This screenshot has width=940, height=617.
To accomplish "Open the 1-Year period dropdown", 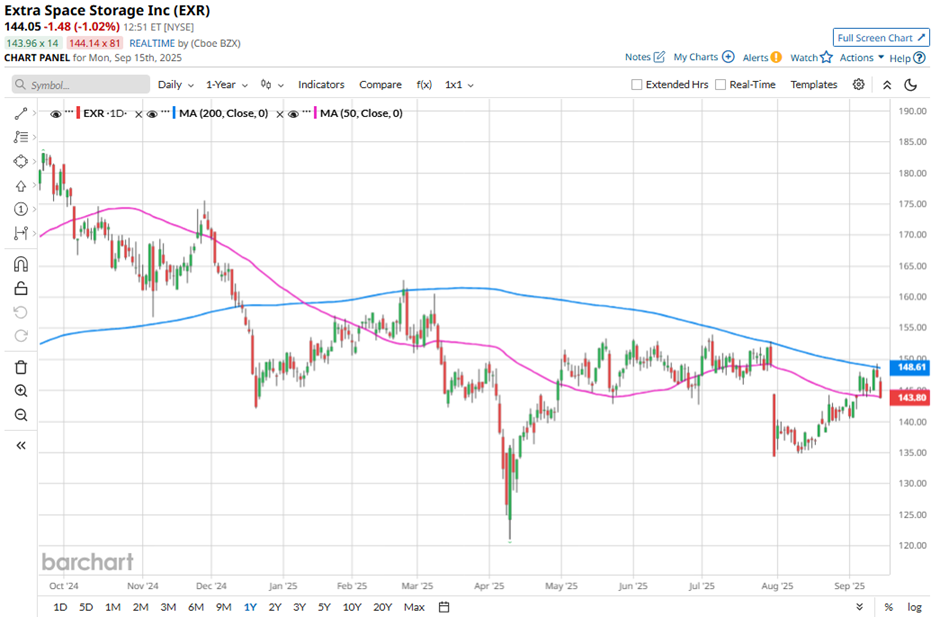I will click(x=227, y=85).
